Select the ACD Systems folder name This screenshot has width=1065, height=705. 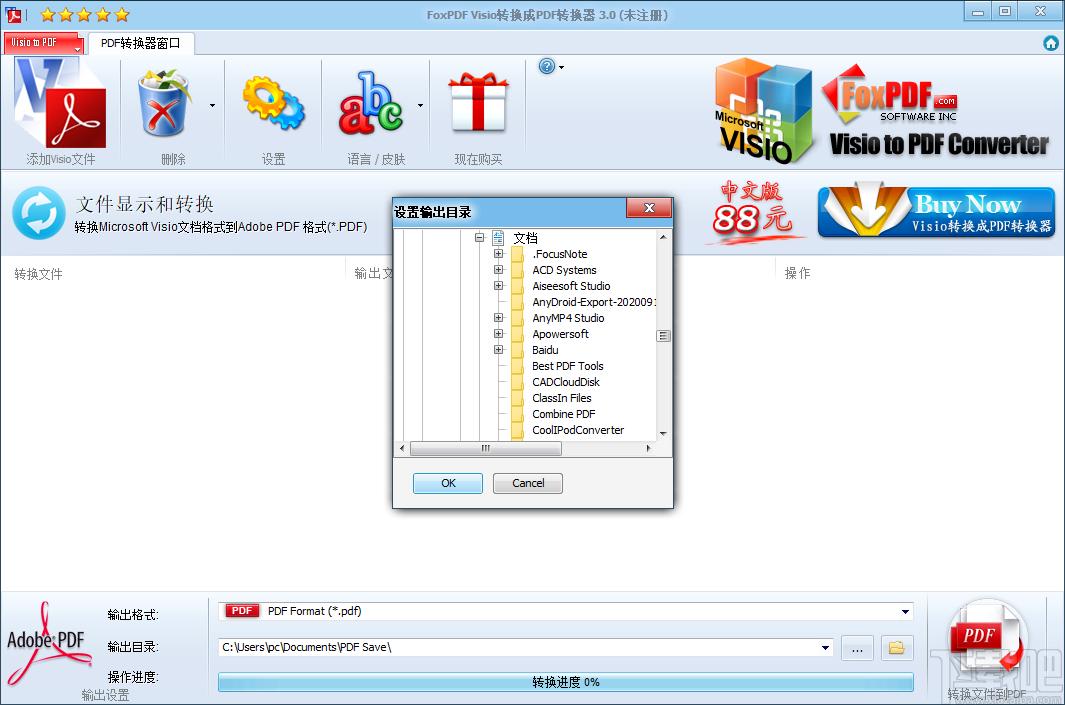[x=564, y=270]
